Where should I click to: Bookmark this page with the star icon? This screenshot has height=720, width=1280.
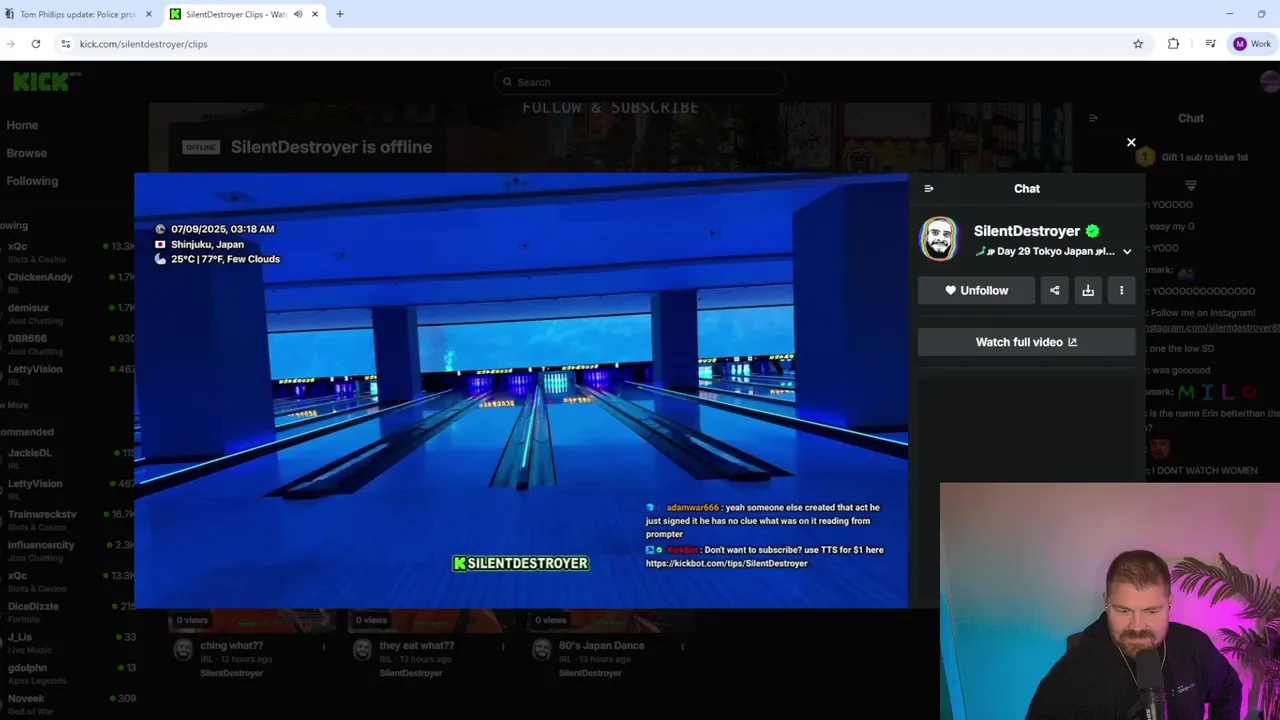[1138, 44]
